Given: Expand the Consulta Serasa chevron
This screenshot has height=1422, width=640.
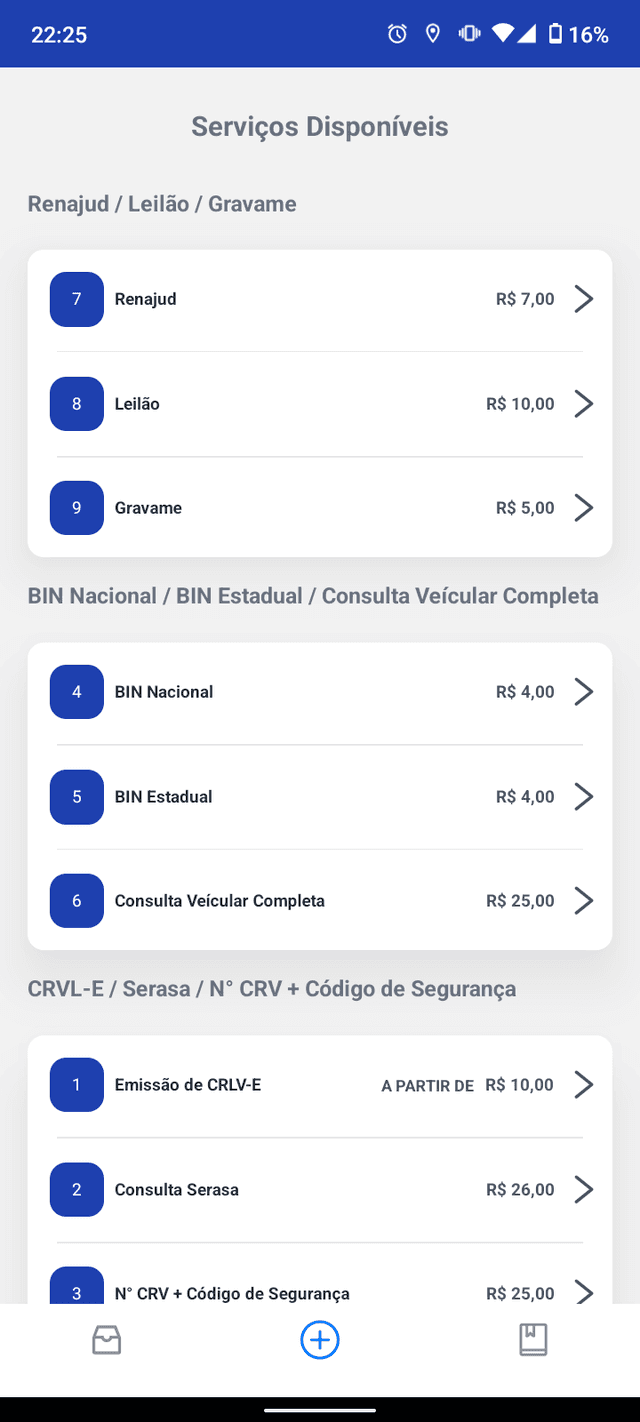Looking at the screenshot, I should point(583,1189).
